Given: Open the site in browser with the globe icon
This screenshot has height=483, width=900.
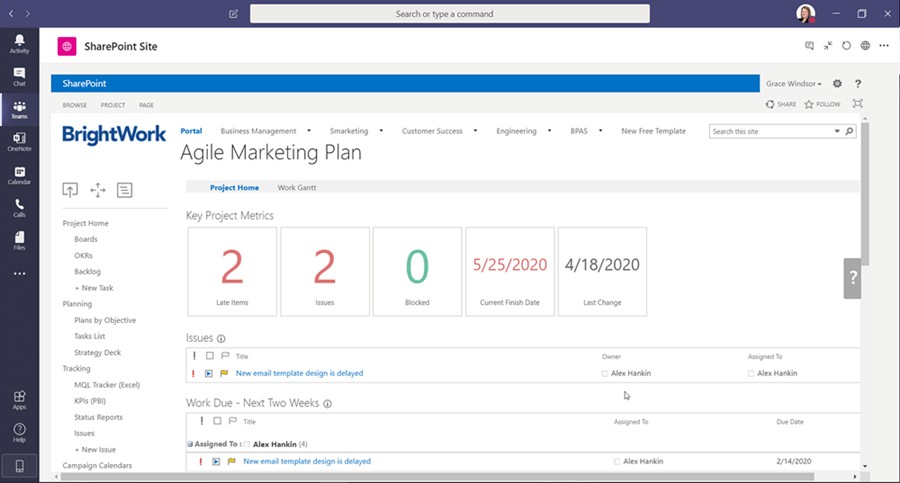Looking at the screenshot, I should pos(865,46).
